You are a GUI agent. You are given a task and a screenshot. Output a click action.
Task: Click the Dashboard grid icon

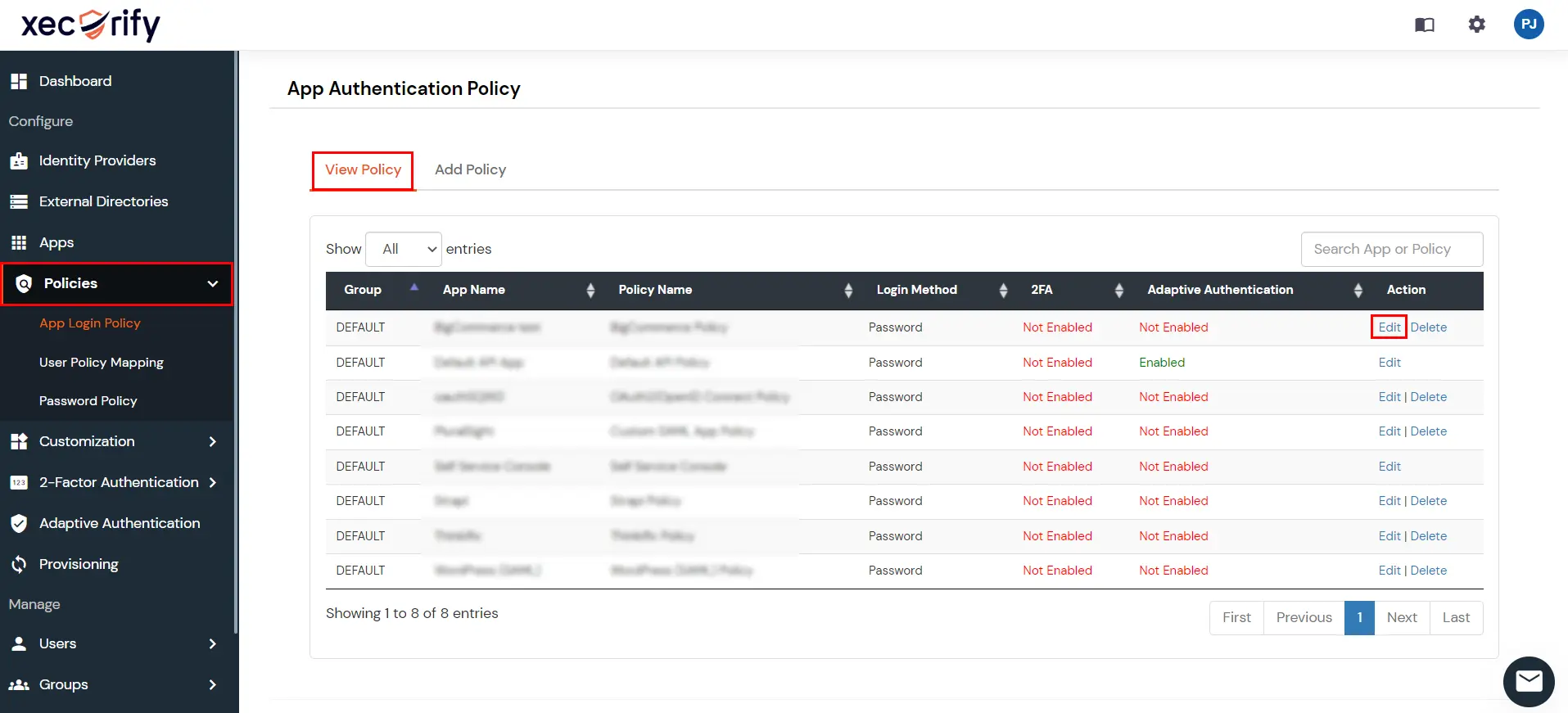[19, 81]
